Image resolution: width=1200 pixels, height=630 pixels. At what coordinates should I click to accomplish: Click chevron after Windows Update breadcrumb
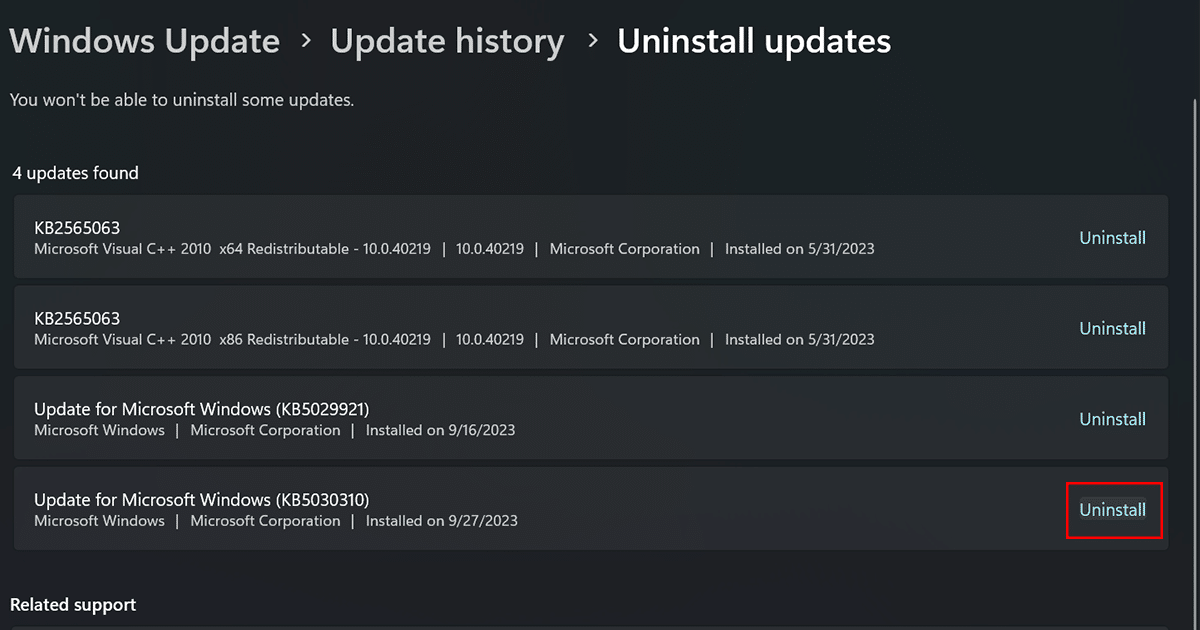tap(306, 41)
